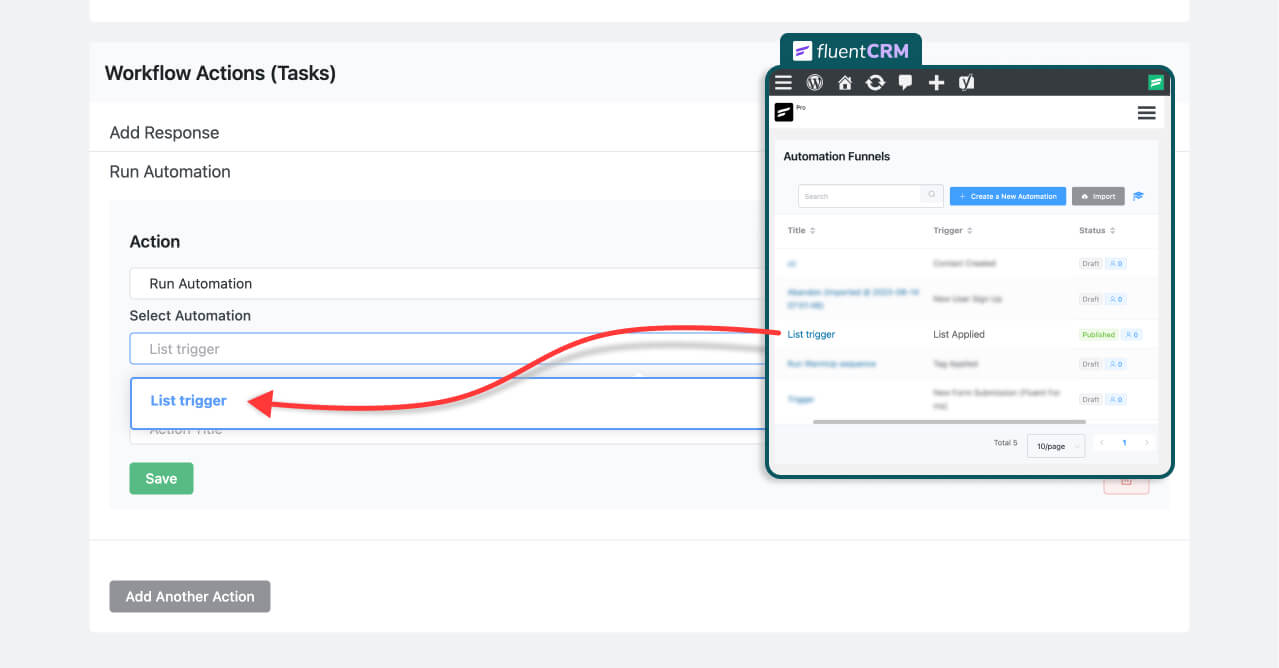The width and height of the screenshot is (1279, 668).
Task: Open the WordPress logo menu in admin bar
Action: coord(815,82)
